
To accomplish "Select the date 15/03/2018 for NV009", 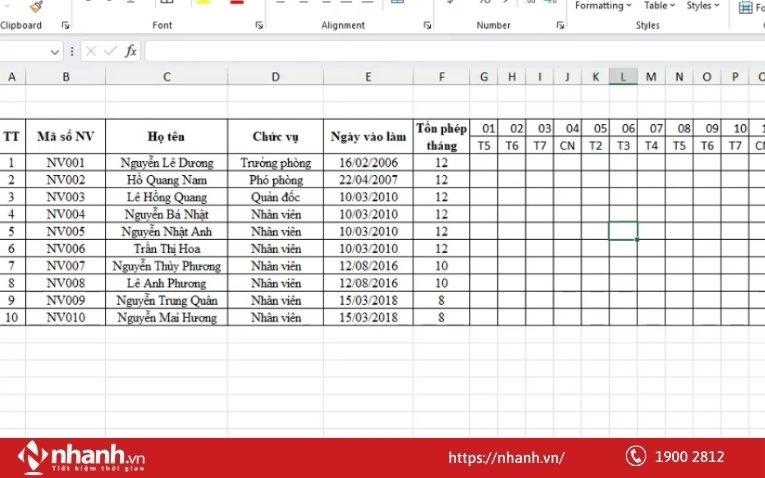I will [x=368, y=300].
